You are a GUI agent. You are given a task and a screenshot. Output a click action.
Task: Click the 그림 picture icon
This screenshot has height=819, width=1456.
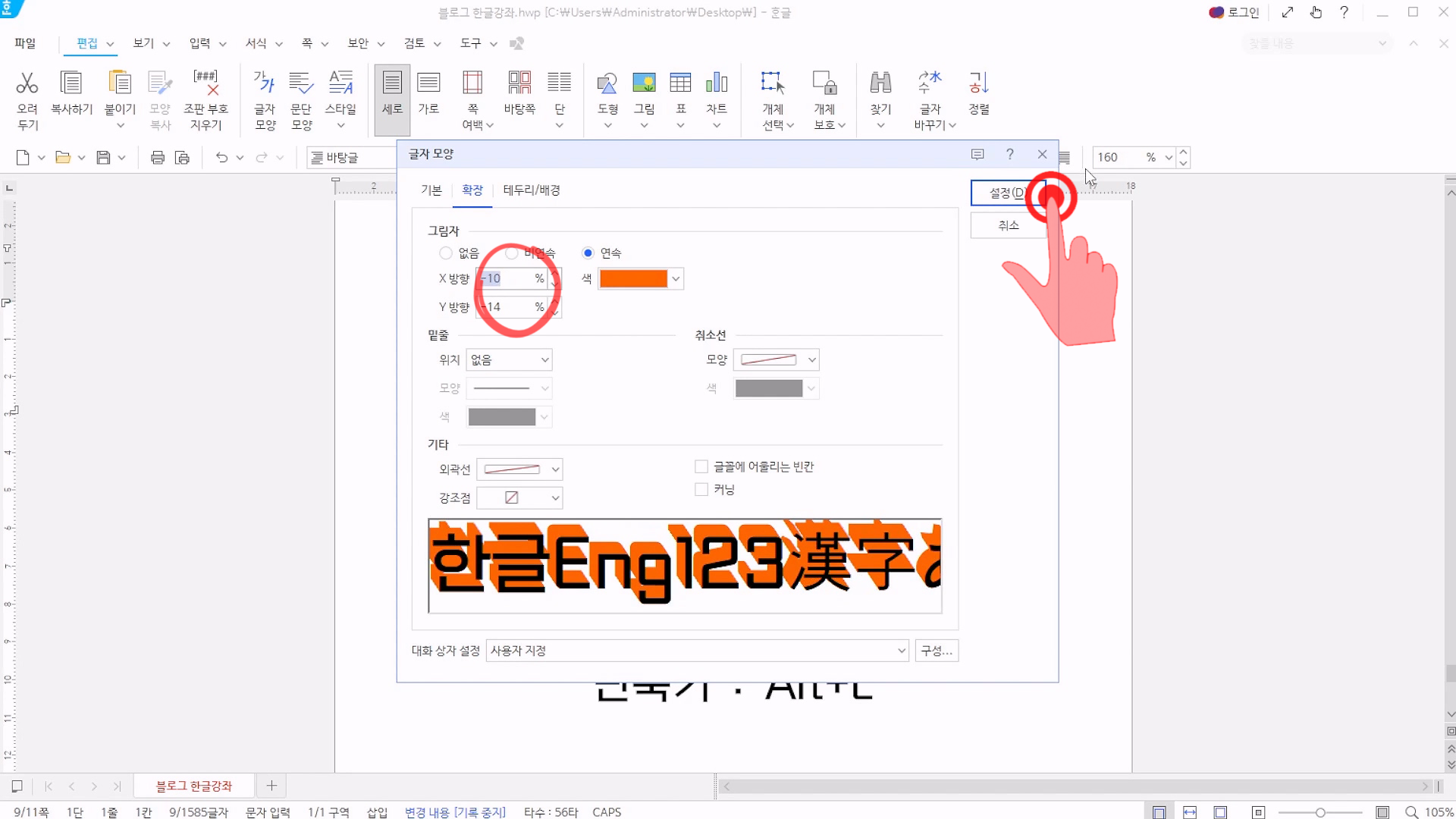pyautogui.click(x=644, y=83)
